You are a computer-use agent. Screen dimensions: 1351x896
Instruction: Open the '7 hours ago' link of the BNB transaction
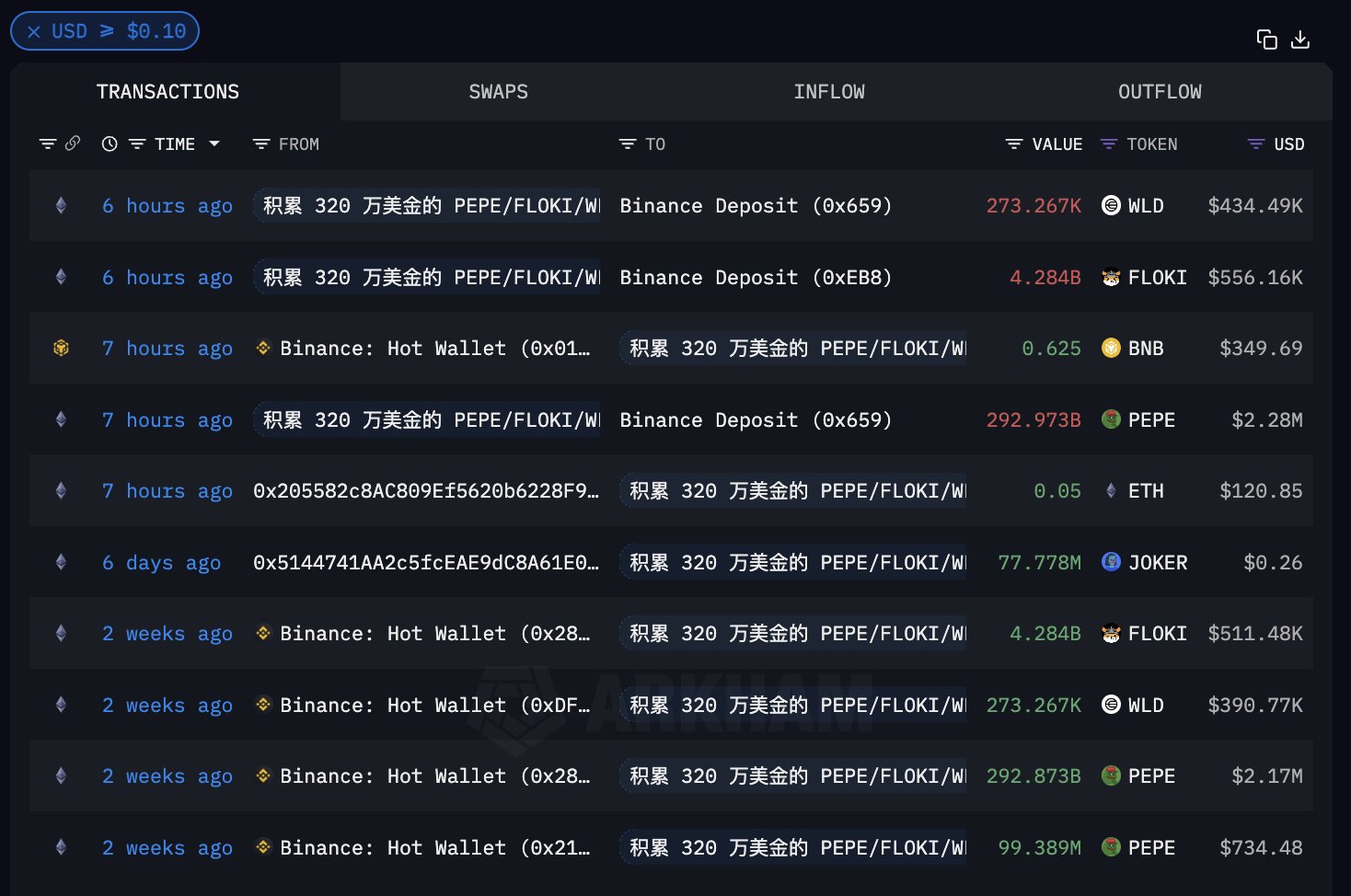tap(167, 349)
